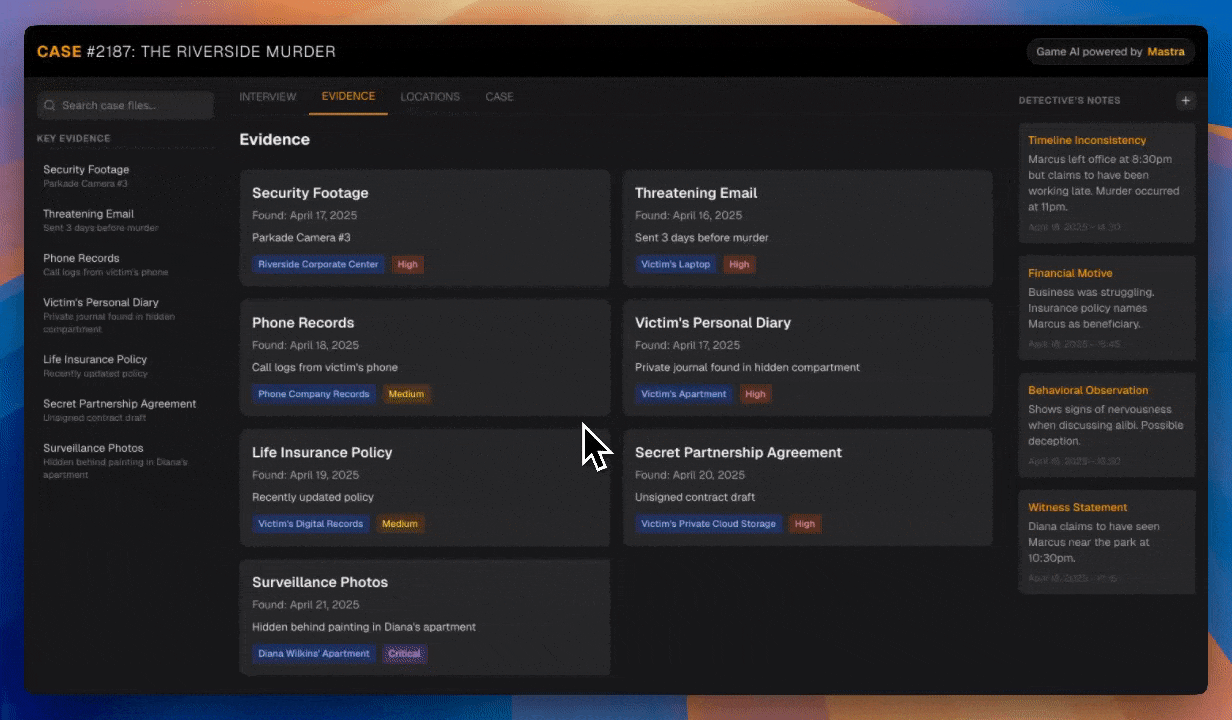Click the plus icon in Detective's Notes
The height and width of the screenshot is (720, 1232).
1185,100
